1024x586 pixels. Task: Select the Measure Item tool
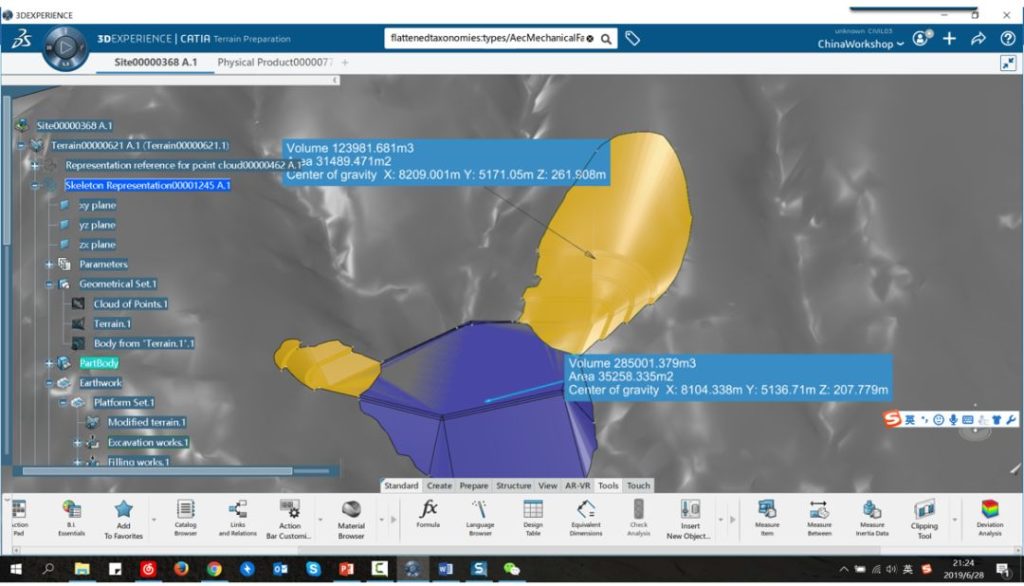766,515
